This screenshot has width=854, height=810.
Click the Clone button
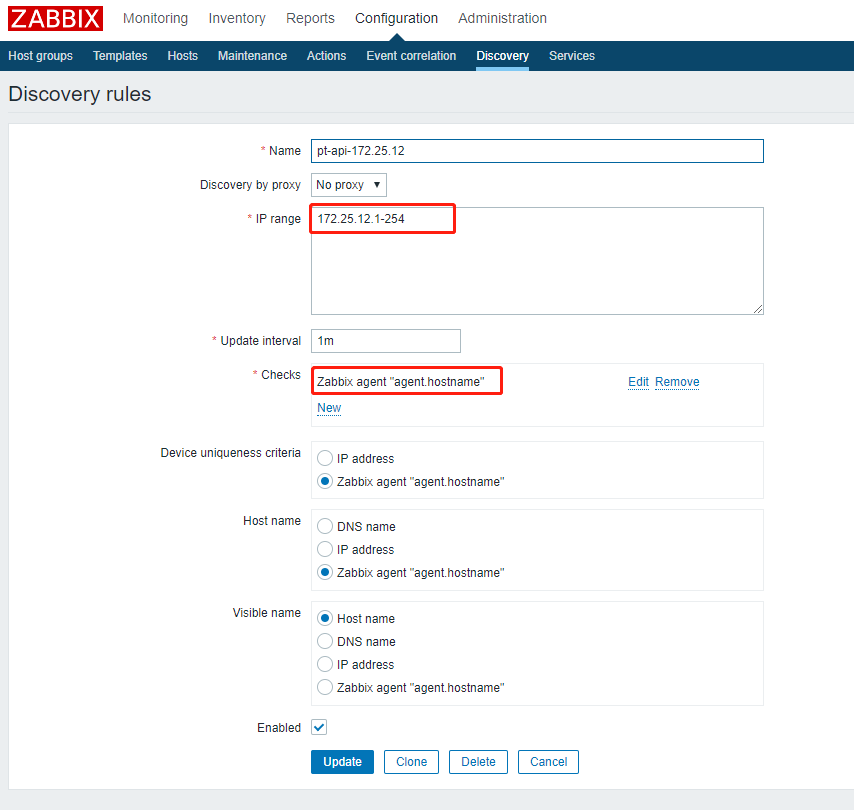[411, 762]
